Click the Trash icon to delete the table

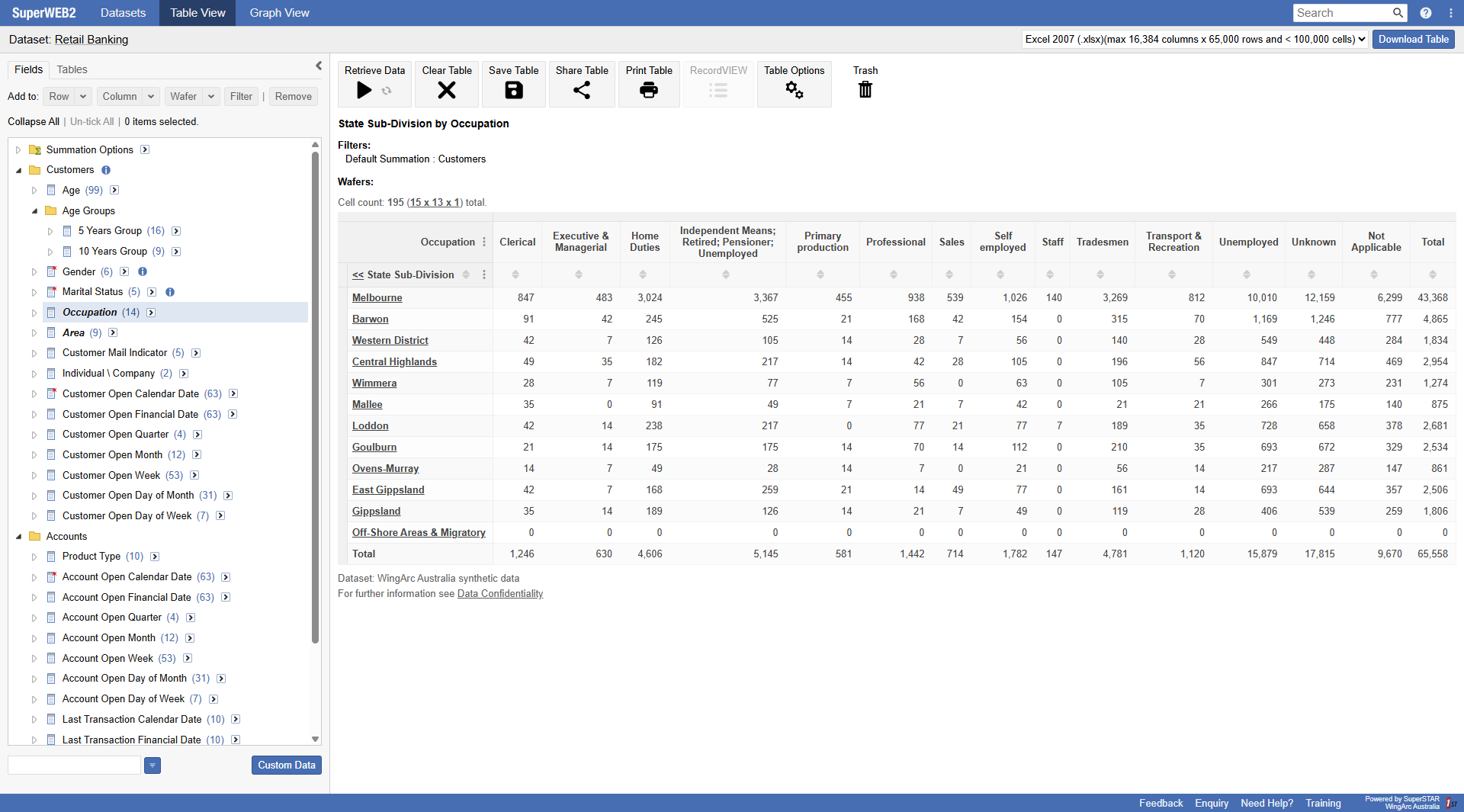[865, 90]
